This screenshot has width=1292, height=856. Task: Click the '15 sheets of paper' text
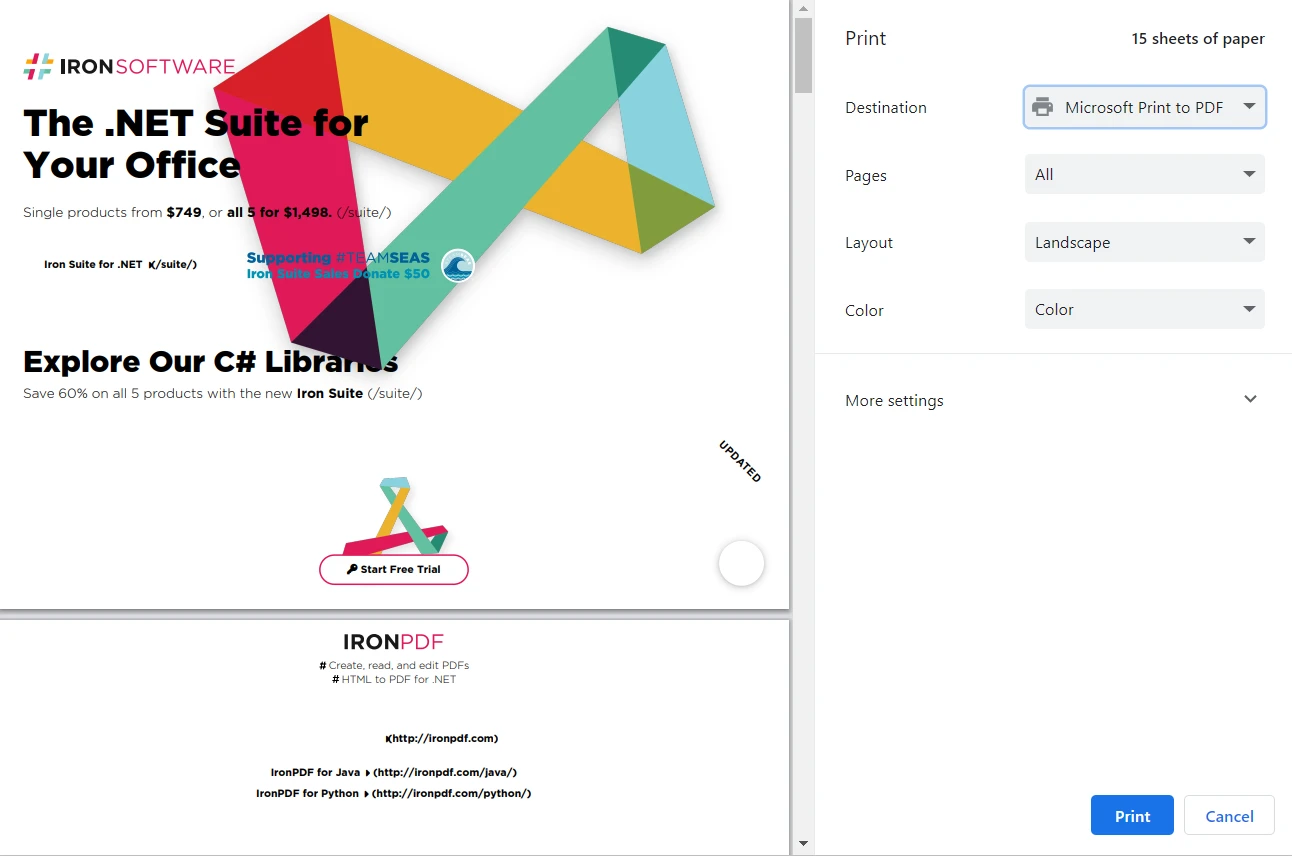click(1198, 39)
